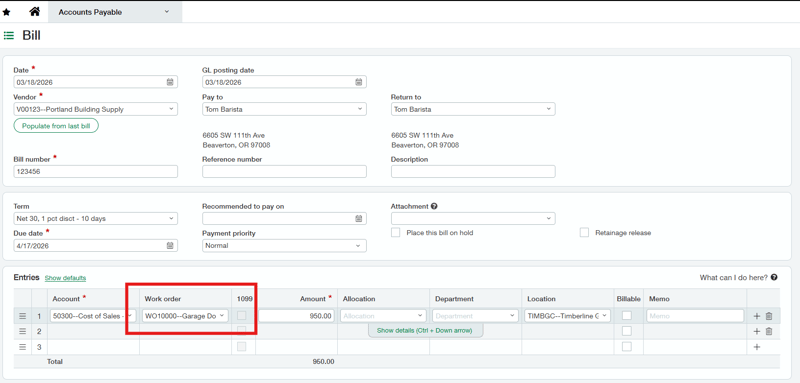Open the row 1 Account dropdown
Image resolution: width=800 pixels, height=383 pixels.
130,316
